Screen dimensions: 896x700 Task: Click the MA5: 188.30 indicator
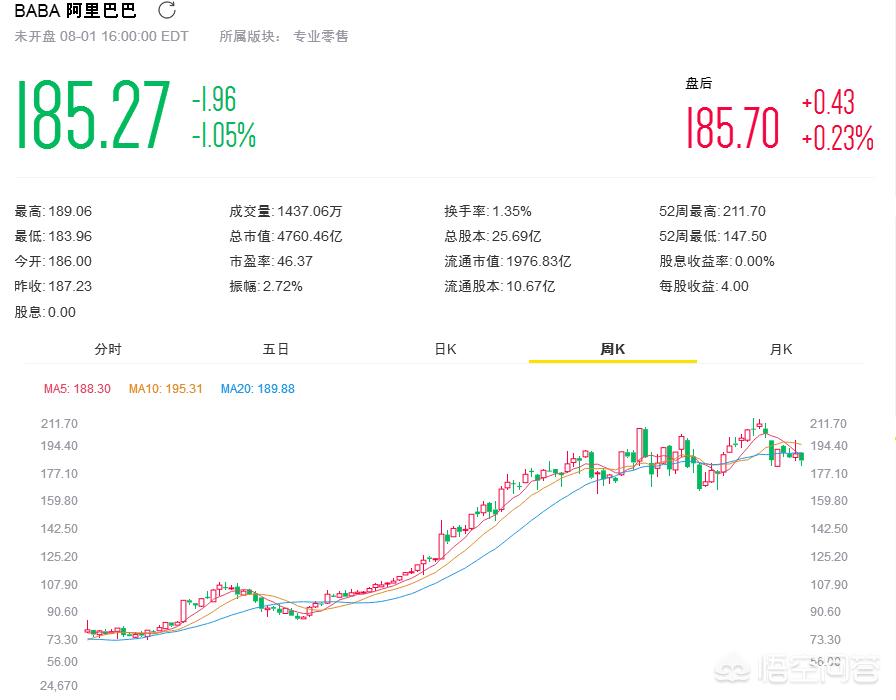(77, 389)
